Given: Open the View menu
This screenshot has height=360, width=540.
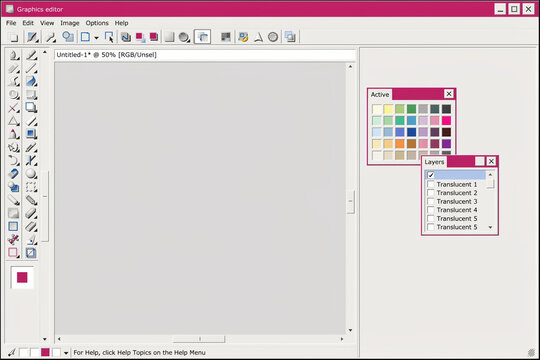Looking at the screenshot, I should pos(47,23).
